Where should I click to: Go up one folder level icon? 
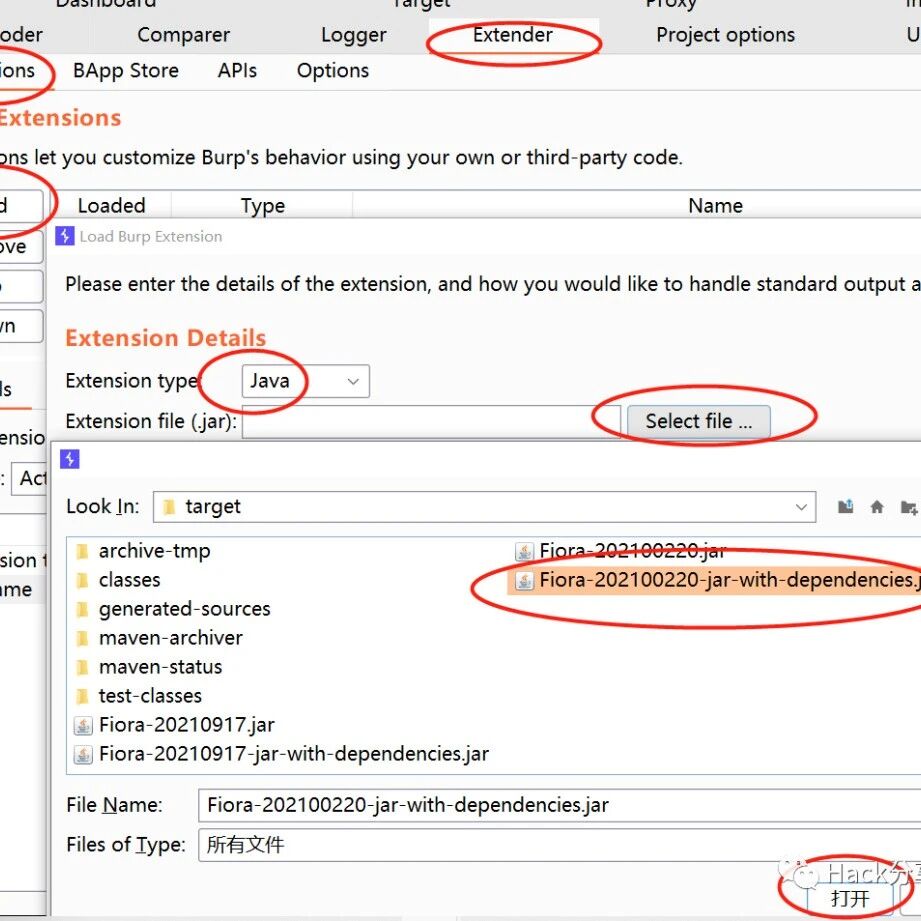[845, 506]
